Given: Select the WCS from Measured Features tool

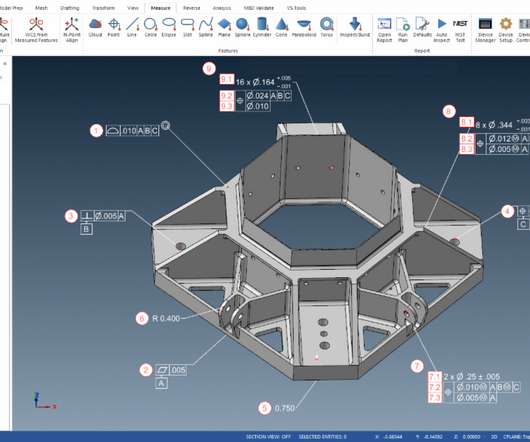Looking at the screenshot, I should click(x=36, y=30).
